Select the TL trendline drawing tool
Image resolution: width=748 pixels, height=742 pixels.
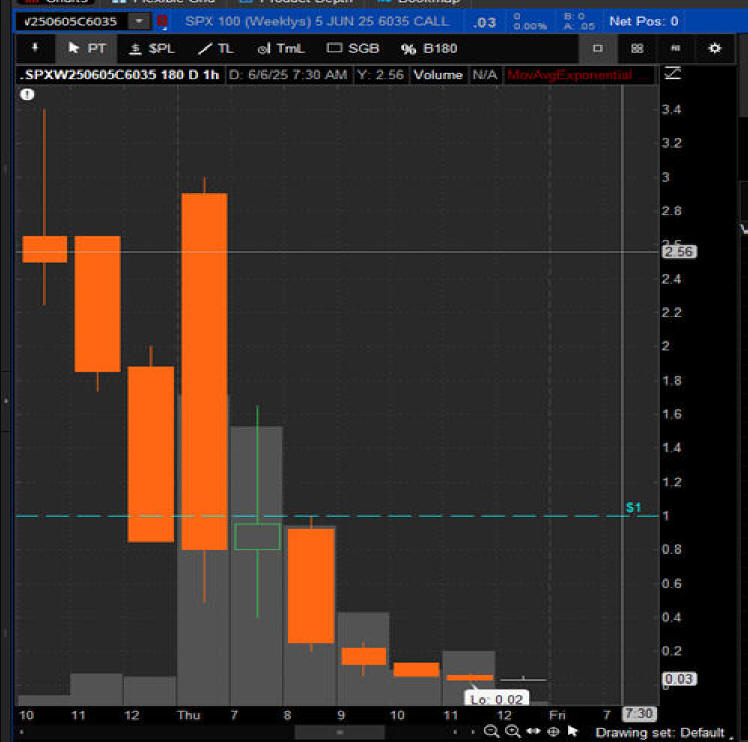click(215, 48)
